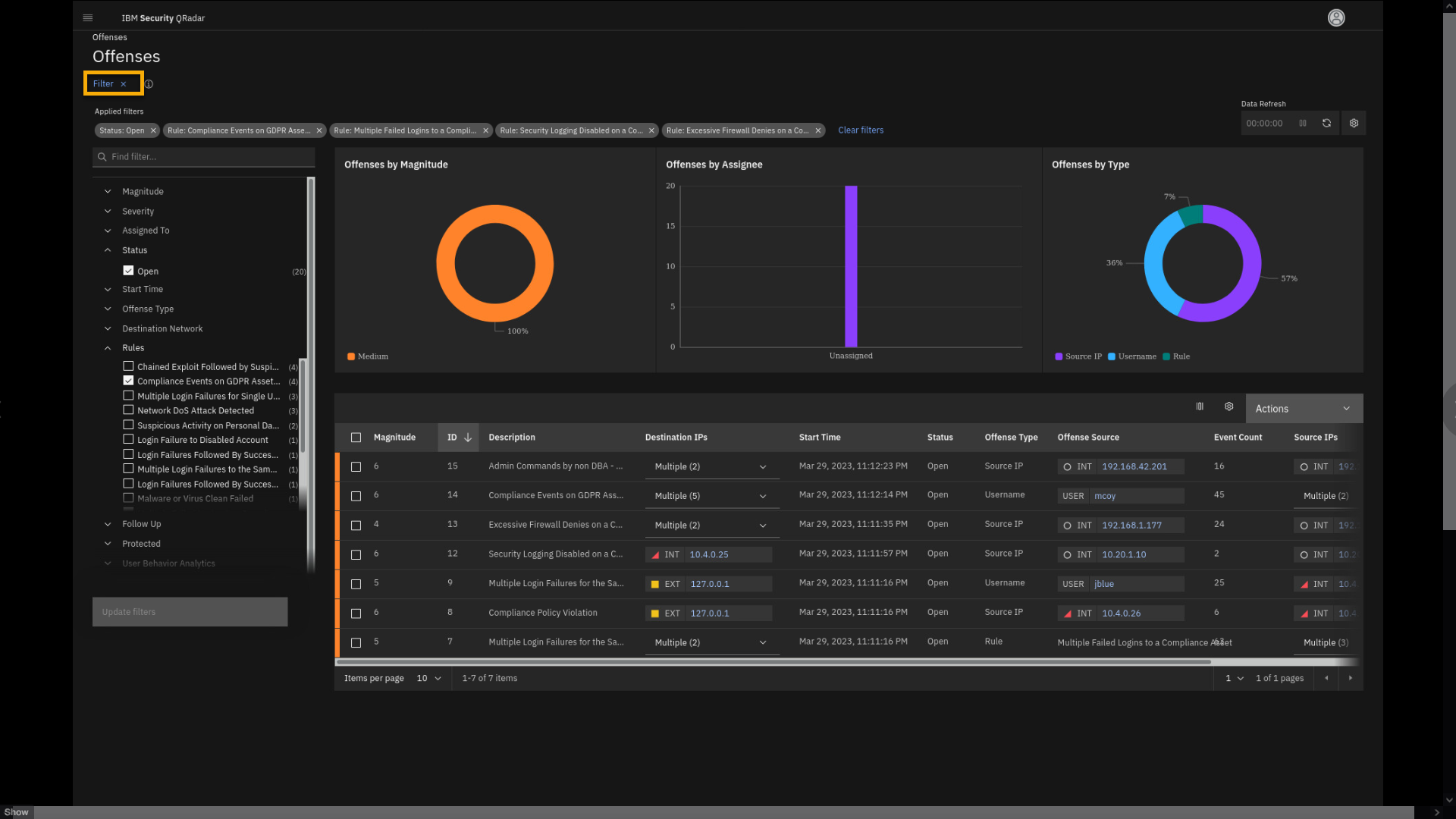
Task: Click the data refresh reload icon
Action: [x=1327, y=123]
